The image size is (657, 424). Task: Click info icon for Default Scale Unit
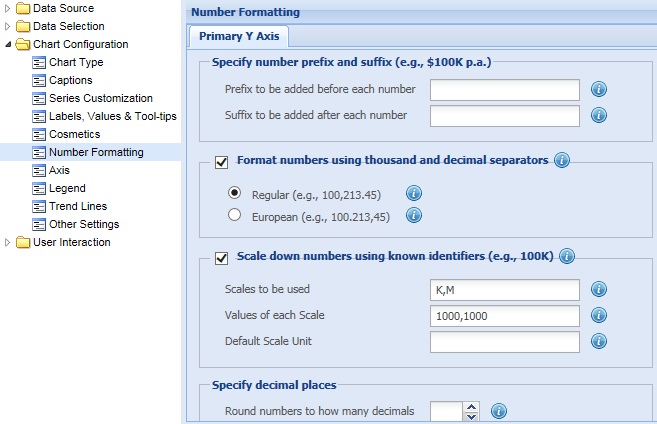click(x=600, y=342)
